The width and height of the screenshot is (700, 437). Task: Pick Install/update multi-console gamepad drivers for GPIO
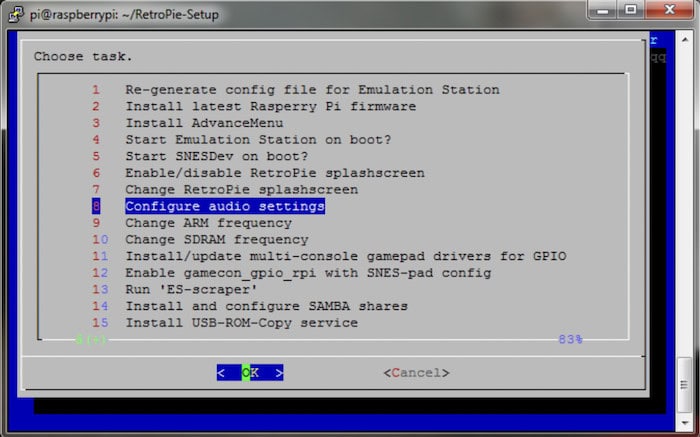[329, 256]
